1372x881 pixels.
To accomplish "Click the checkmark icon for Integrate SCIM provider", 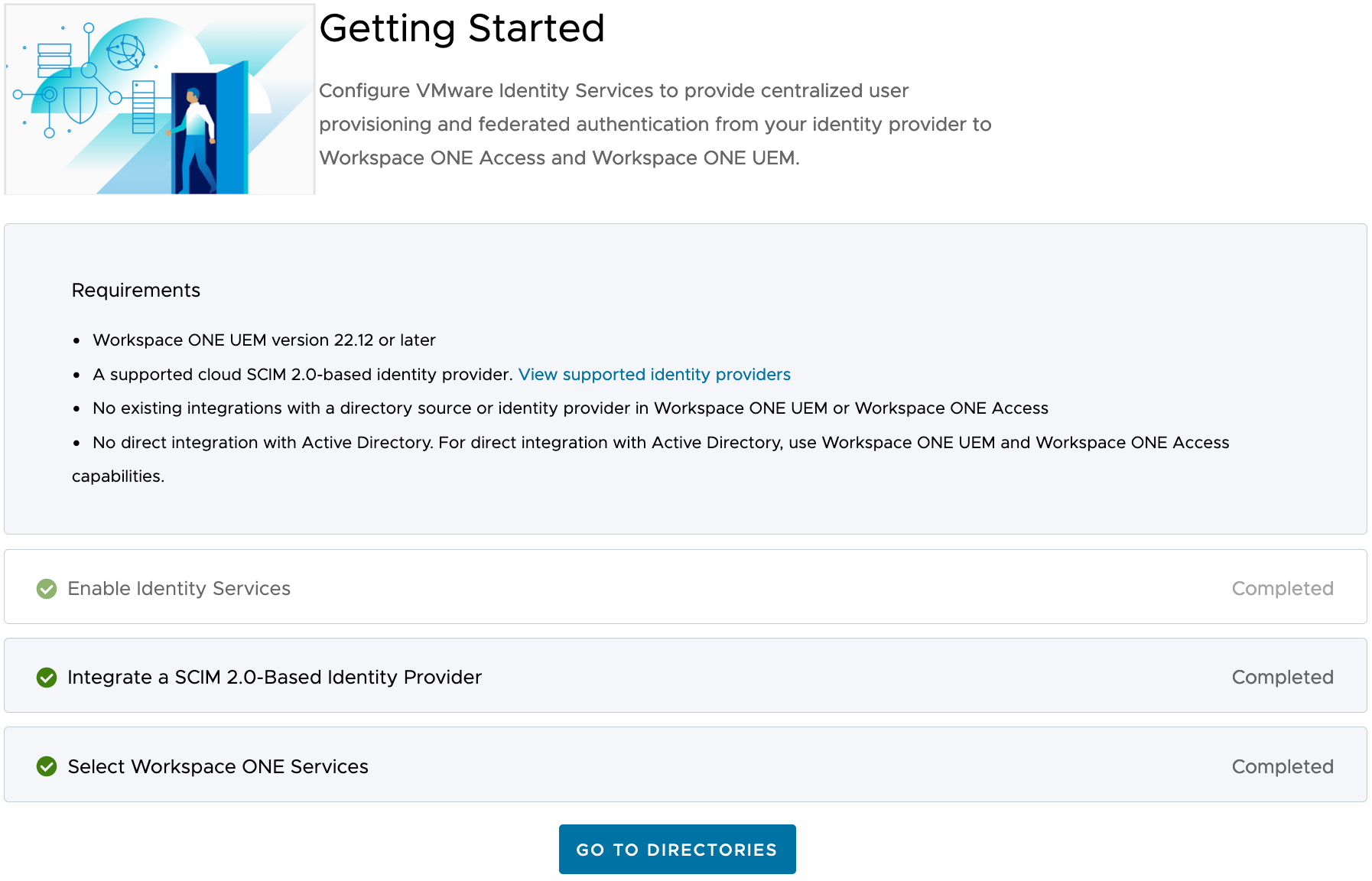I will coord(47,678).
